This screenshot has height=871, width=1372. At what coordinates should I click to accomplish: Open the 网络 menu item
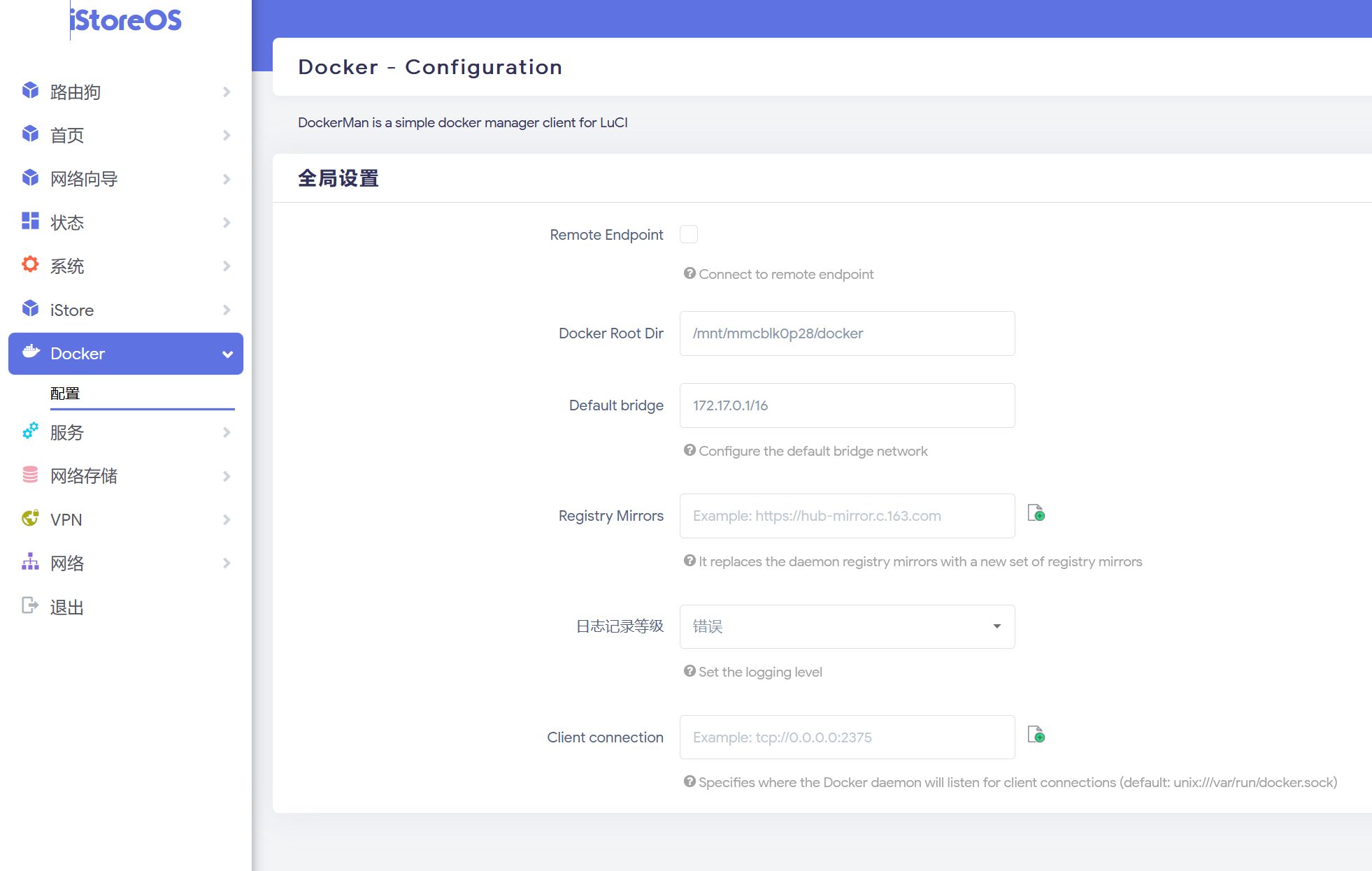126,563
